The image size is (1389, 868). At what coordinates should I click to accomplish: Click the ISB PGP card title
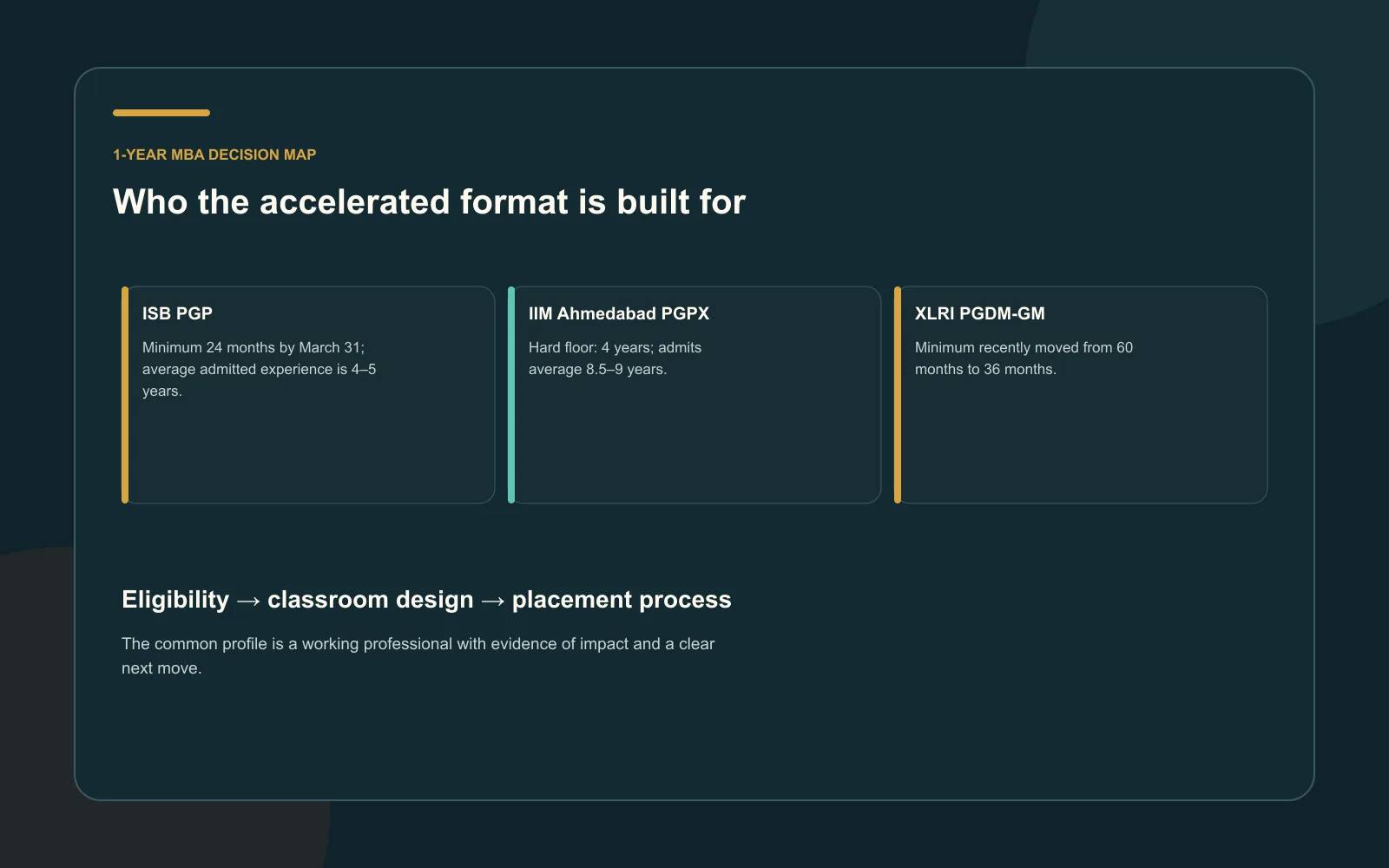tap(177, 313)
